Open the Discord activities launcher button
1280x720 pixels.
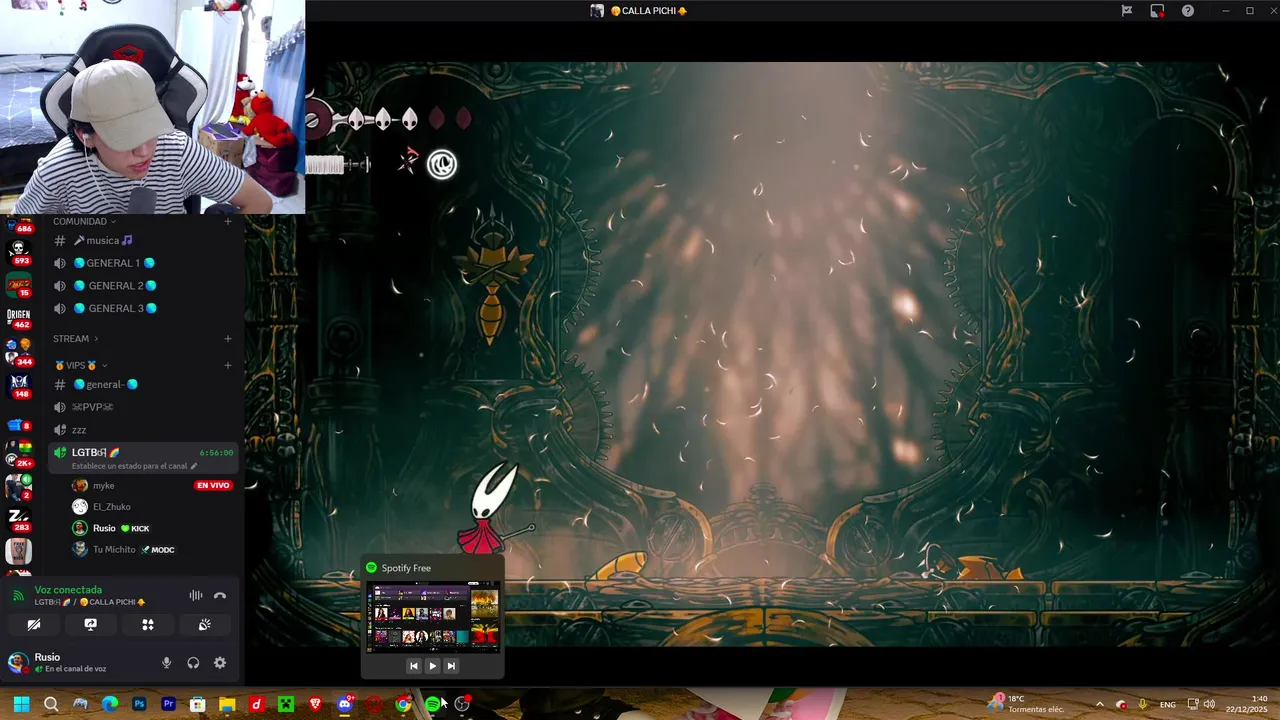148,624
